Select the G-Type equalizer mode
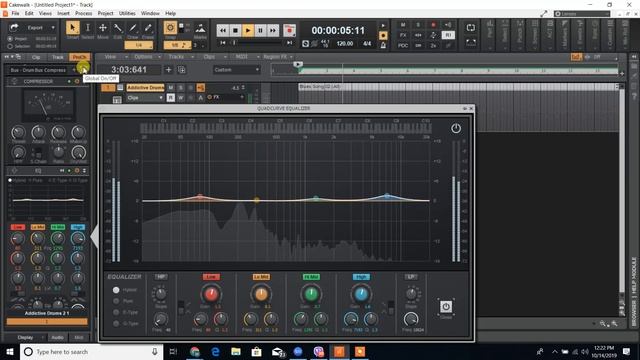This screenshot has height=360, width=640. (116, 323)
